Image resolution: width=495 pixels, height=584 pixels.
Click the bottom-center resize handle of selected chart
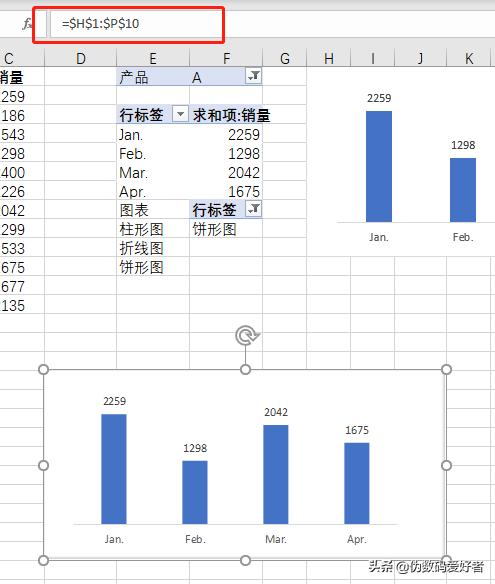tap(245, 560)
